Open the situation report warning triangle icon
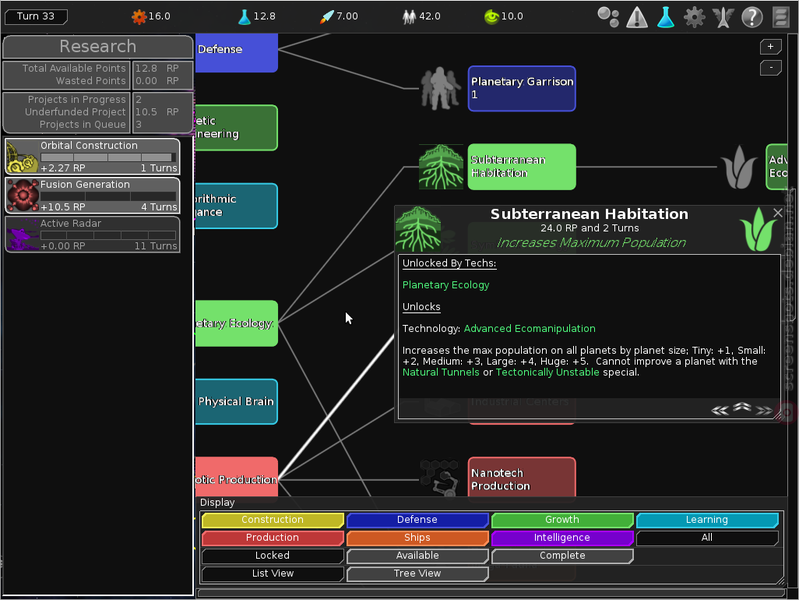The width and height of the screenshot is (799, 600). tap(637, 17)
